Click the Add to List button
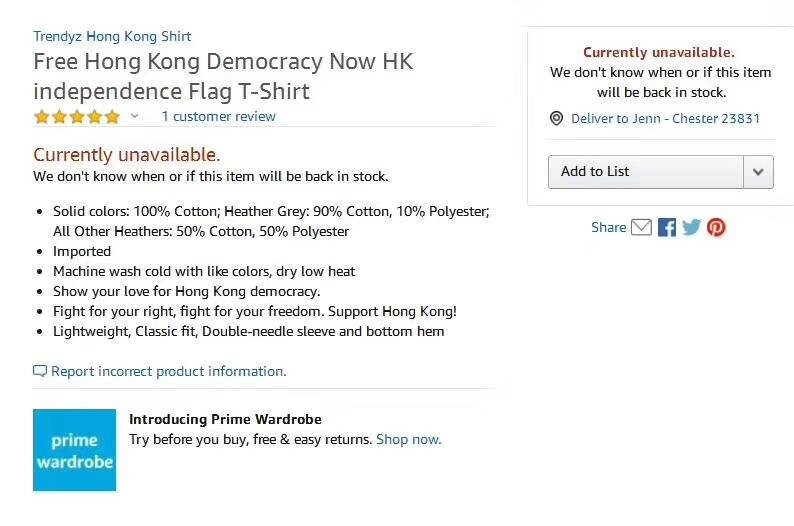 646,172
